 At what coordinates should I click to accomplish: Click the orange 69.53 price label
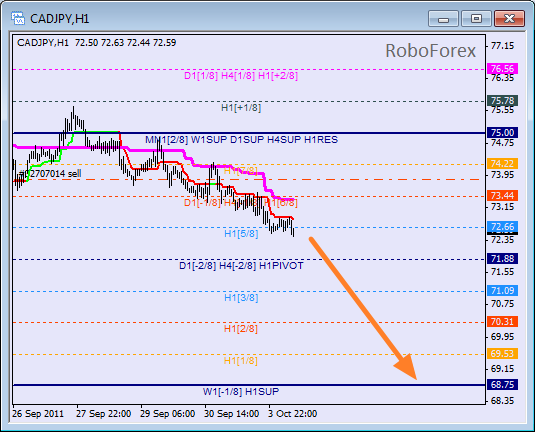502,354
